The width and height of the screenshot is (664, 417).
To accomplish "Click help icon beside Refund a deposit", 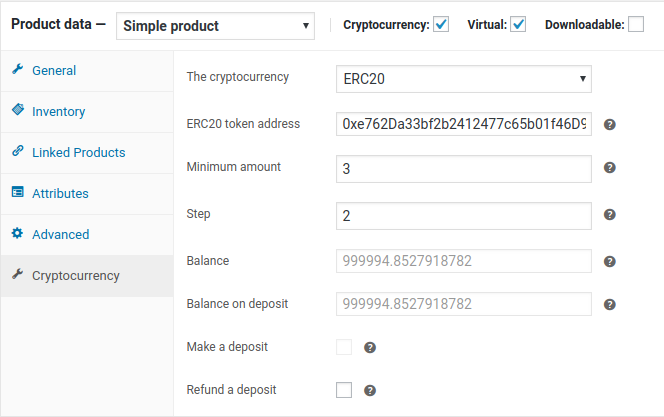I will click(x=370, y=390).
